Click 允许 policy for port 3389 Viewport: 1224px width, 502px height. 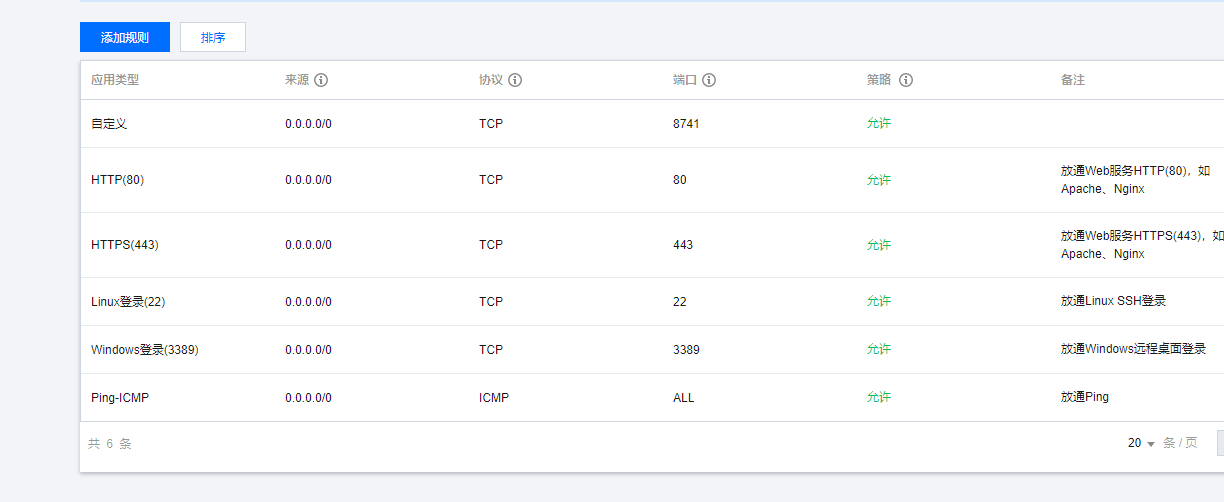(x=879, y=349)
